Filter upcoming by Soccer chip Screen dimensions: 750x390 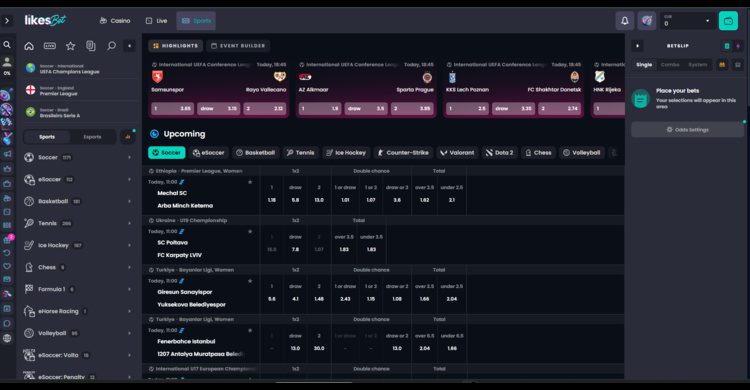[167, 153]
